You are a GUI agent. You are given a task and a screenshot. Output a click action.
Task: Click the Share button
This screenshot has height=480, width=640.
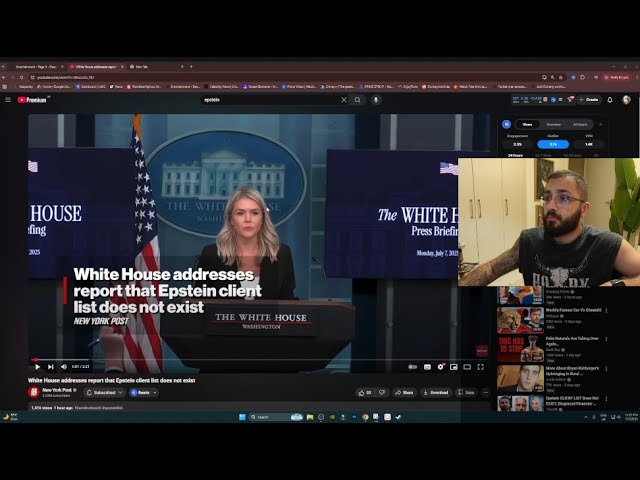[x=404, y=393]
